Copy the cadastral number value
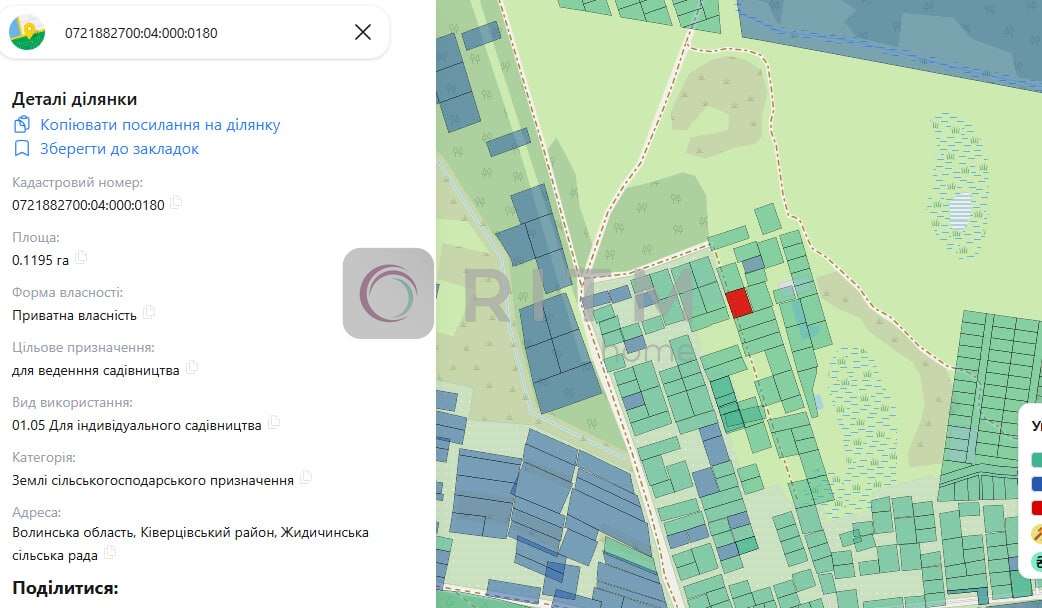The width and height of the screenshot is (1042, 608). click(176, 204)
